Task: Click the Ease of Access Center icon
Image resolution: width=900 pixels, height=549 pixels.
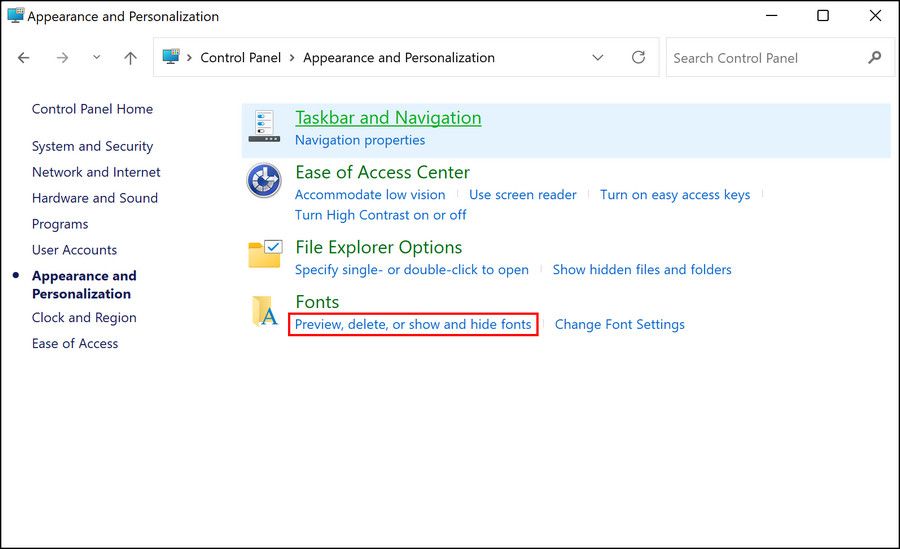Action: [264, 180]
